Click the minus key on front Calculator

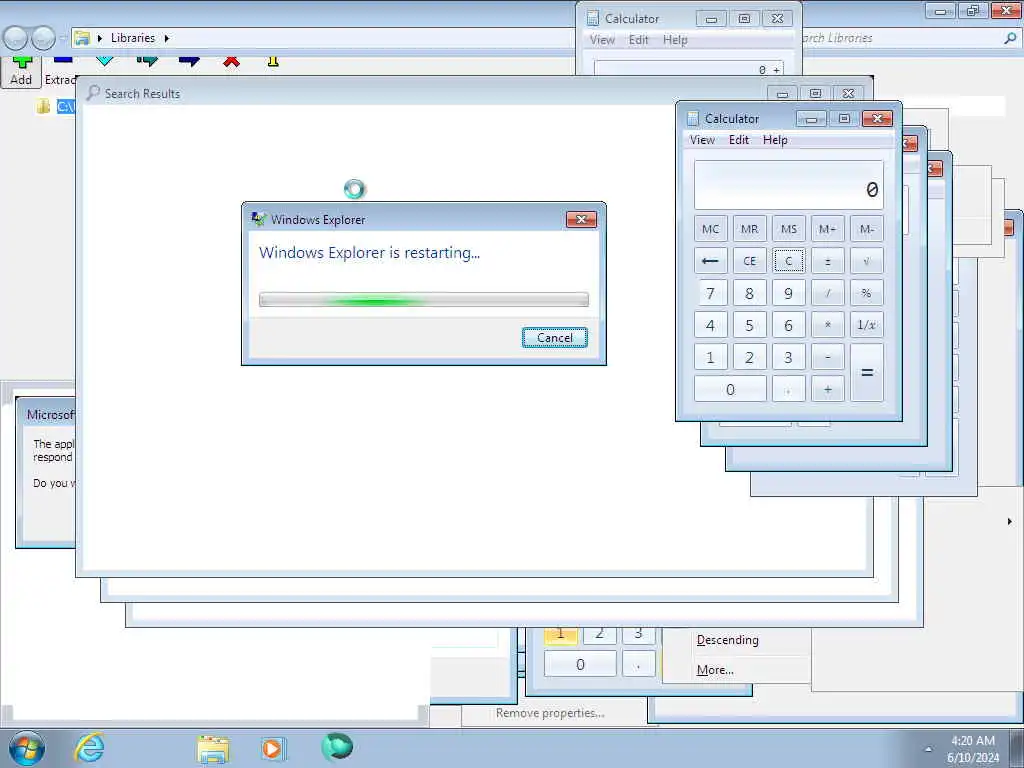(827, 357)
